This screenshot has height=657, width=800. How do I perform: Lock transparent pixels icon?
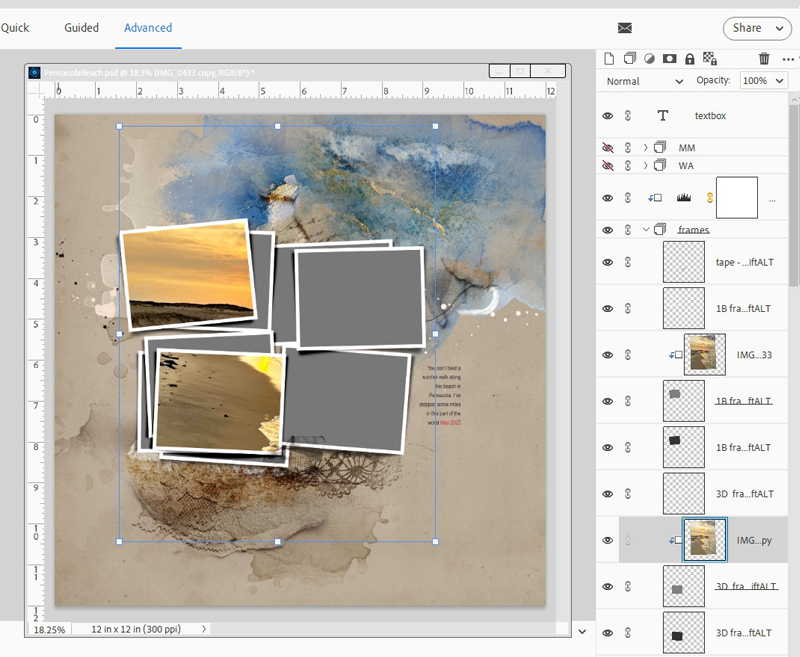pos(710,59)
